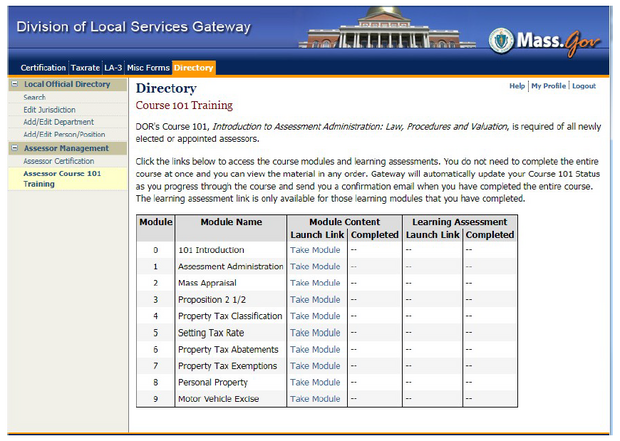Take Module for 101 Introduction
620x441 pixels.
click(315, 250)
